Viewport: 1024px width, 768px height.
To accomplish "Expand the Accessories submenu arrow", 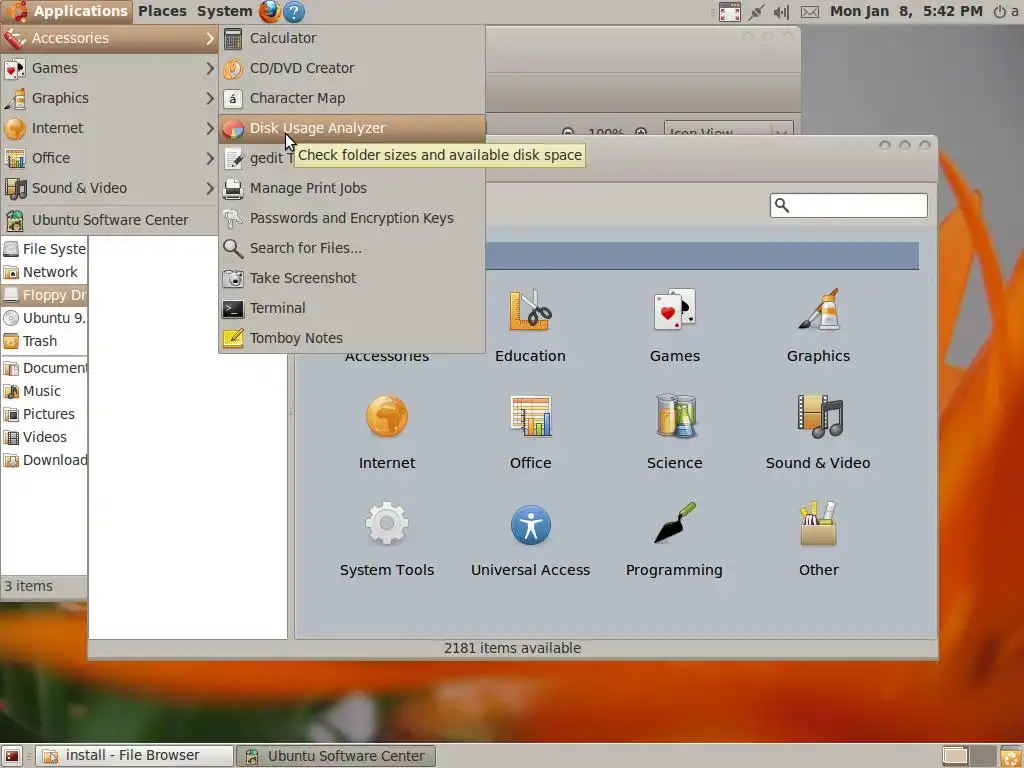I will tap(210, 39).
